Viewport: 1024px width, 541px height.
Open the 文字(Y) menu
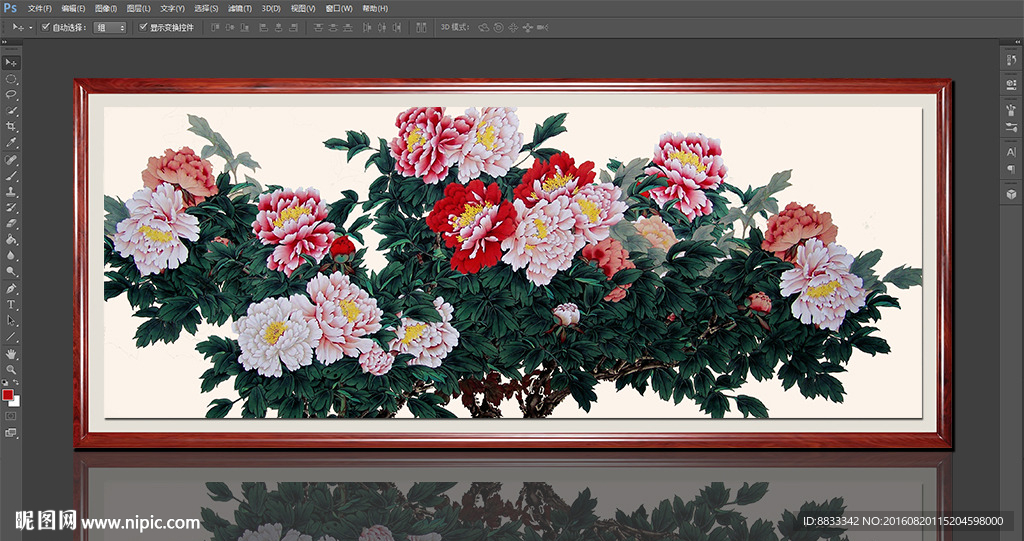coord(172,8)
